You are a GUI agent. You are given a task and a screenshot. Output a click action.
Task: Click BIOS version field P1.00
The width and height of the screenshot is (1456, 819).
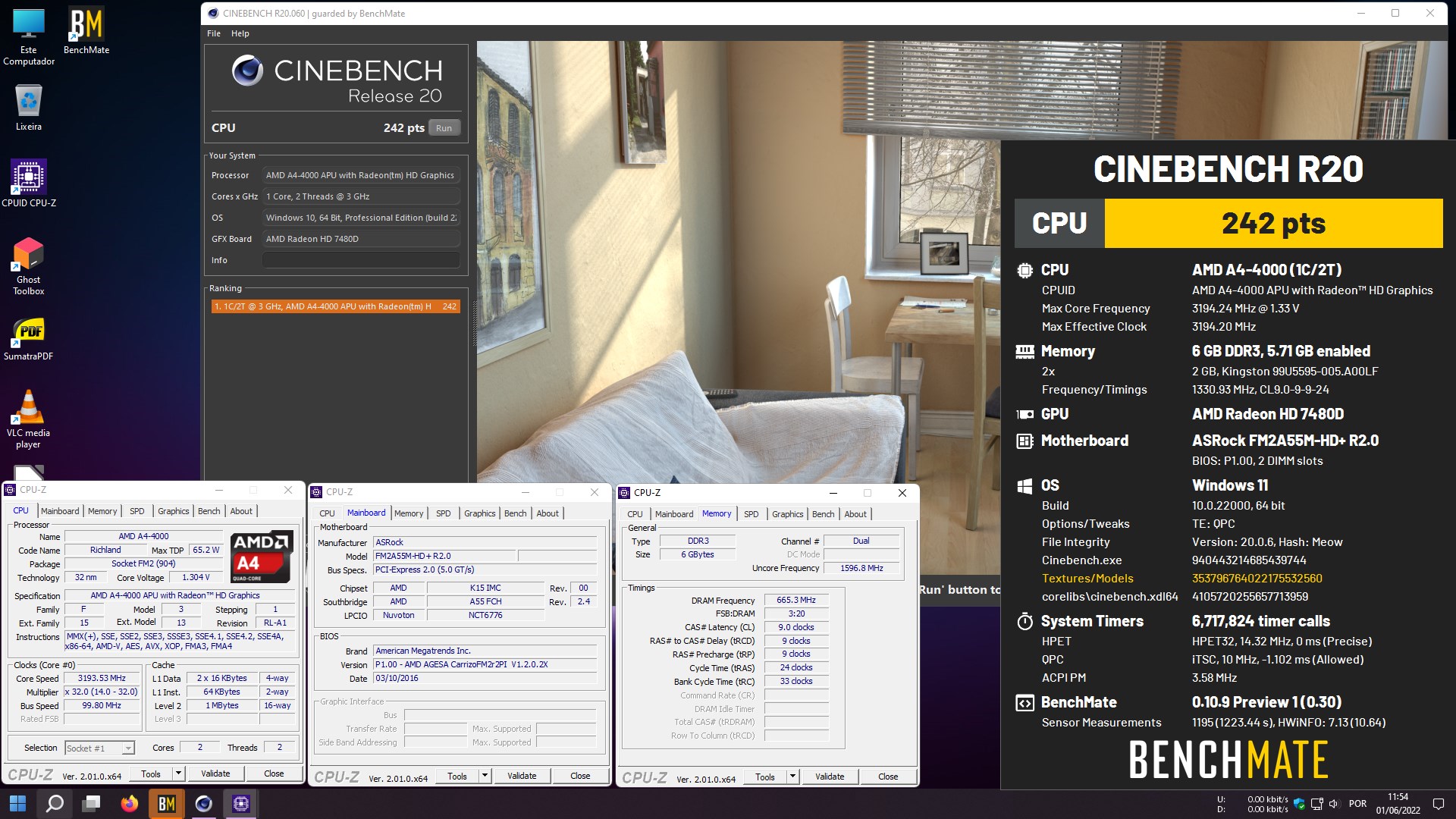(x=485, y=664)
